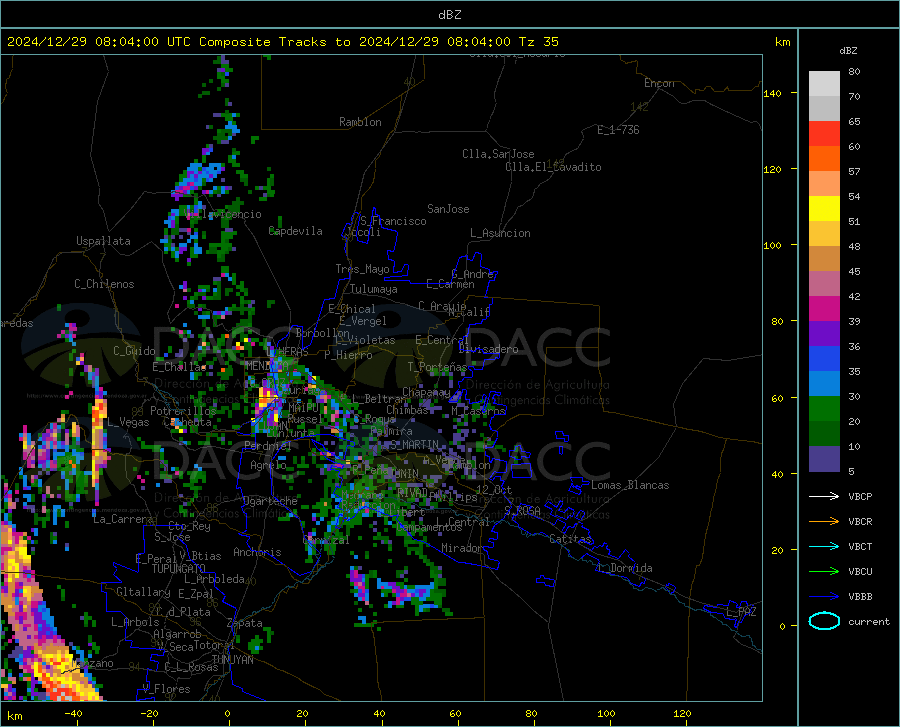Click the blue VBBB arrow in legend
This screenshot has height=727, width=900.
pos(824,596)
